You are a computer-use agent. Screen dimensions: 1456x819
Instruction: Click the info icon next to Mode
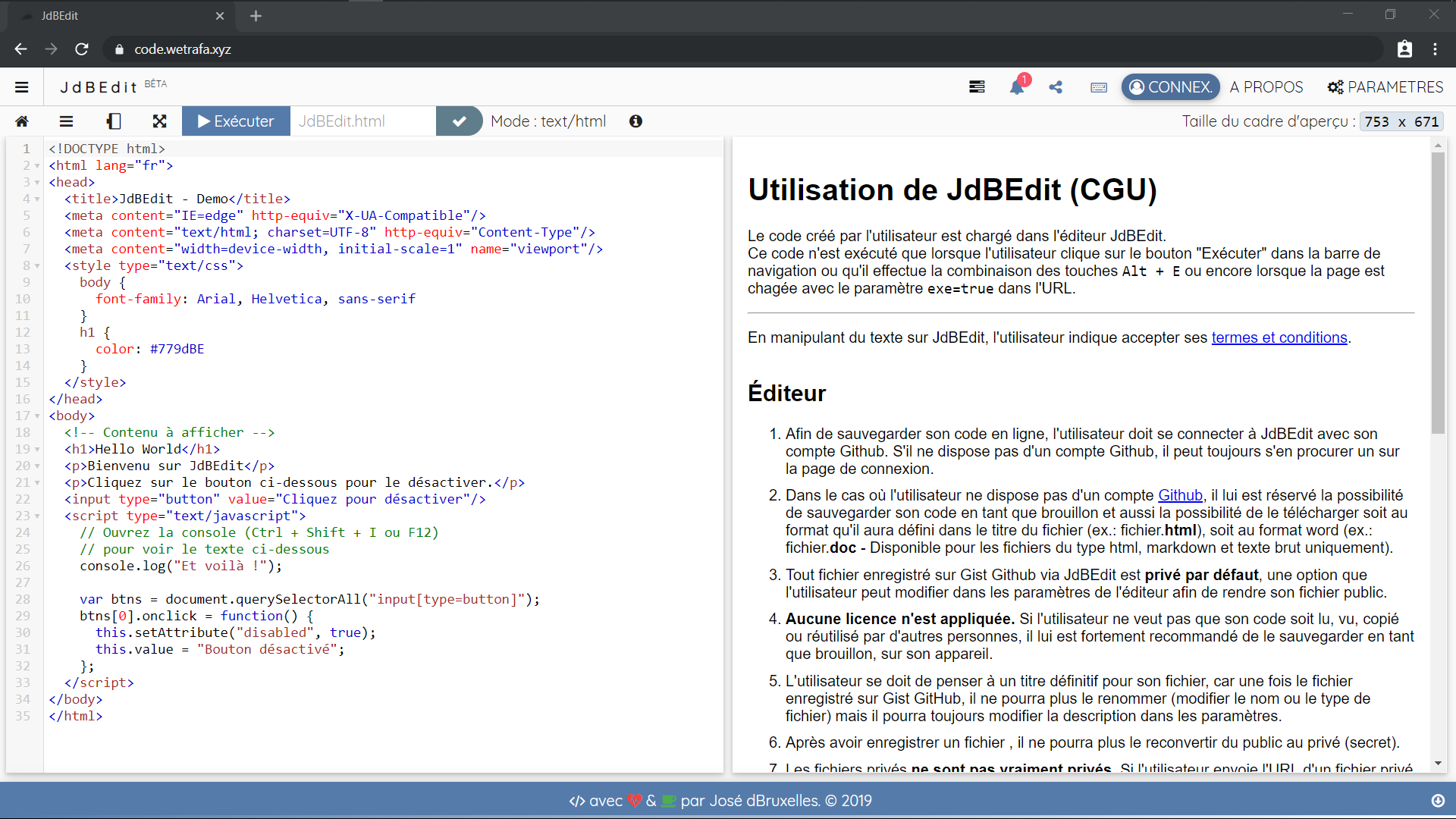coord(635,121)
